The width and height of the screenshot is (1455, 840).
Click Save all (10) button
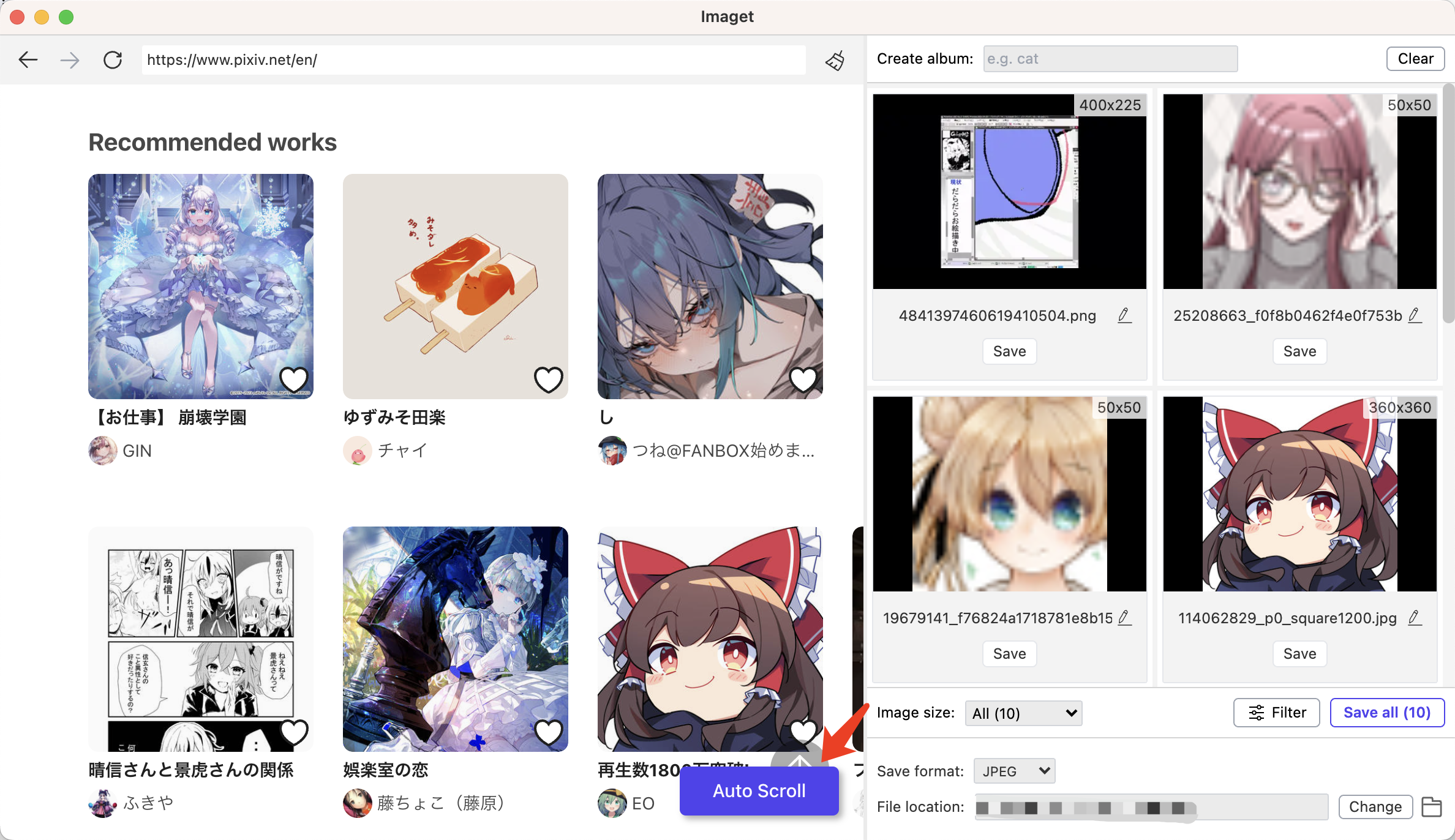tap(1386, 712)
